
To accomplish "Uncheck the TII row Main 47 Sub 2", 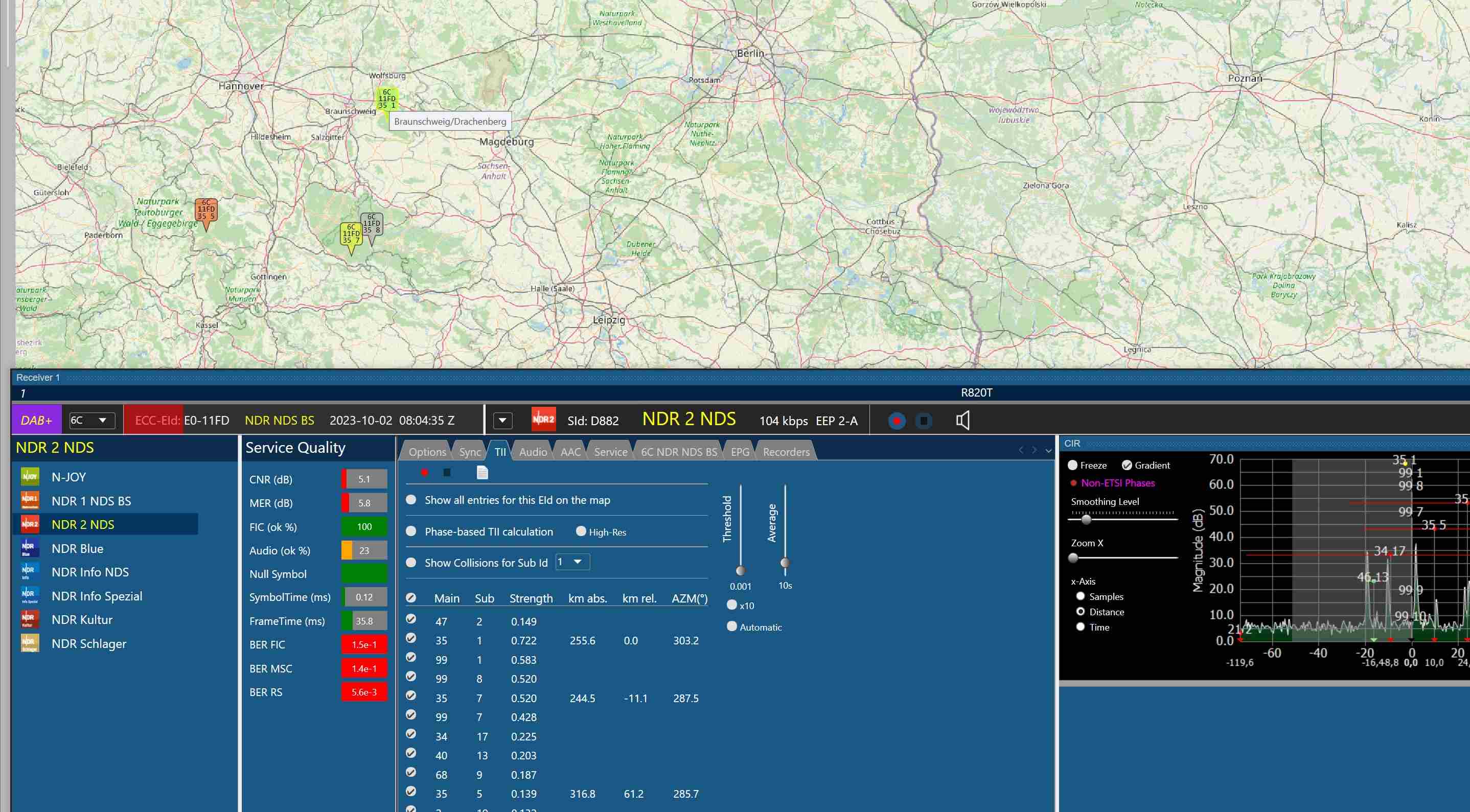I will click(x=411, y=618).
